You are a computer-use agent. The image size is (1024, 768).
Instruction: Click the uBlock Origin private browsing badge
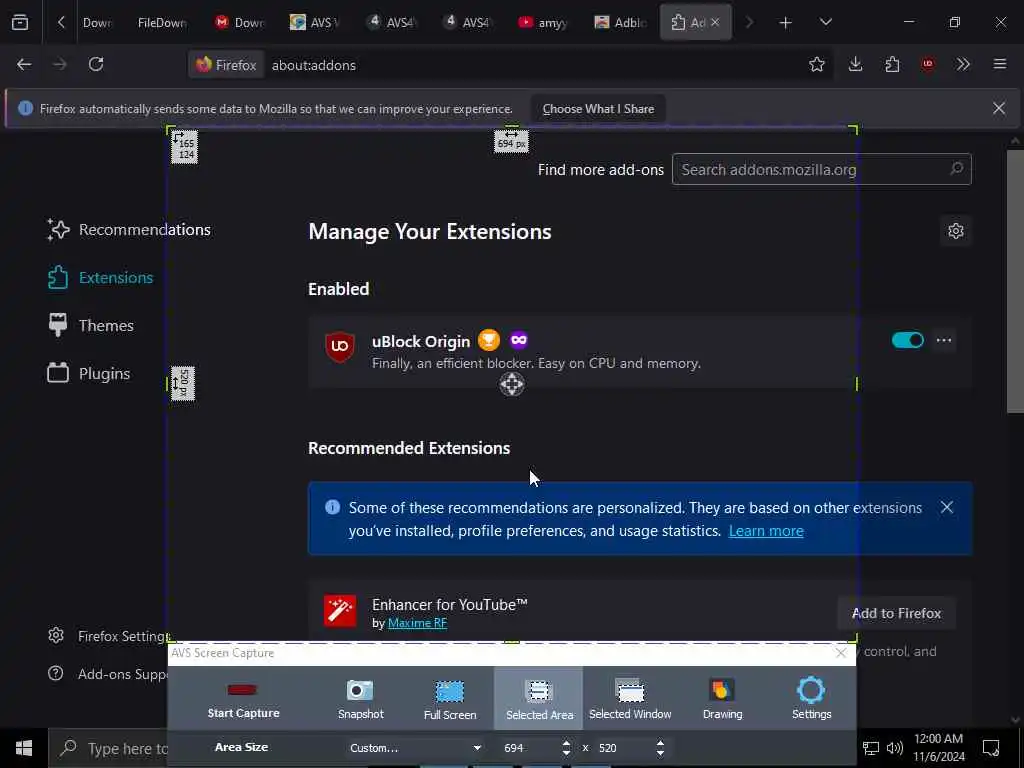pos(519,340)
